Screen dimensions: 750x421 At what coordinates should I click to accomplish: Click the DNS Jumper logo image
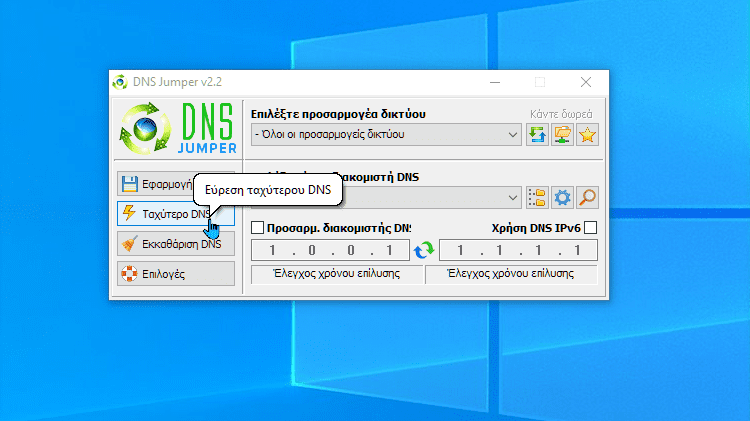point(178,128)
